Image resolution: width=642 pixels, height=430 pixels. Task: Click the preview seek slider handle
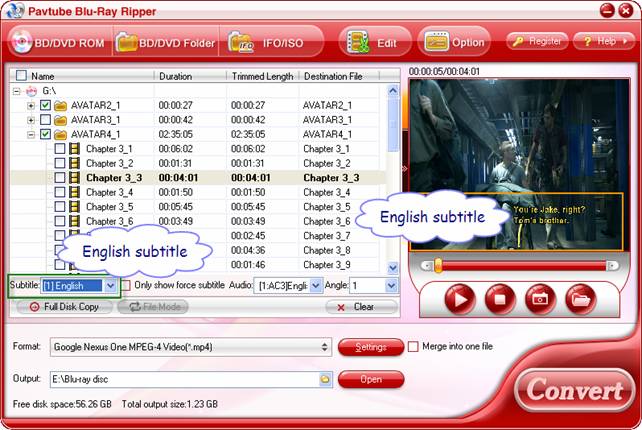(438, 265)
